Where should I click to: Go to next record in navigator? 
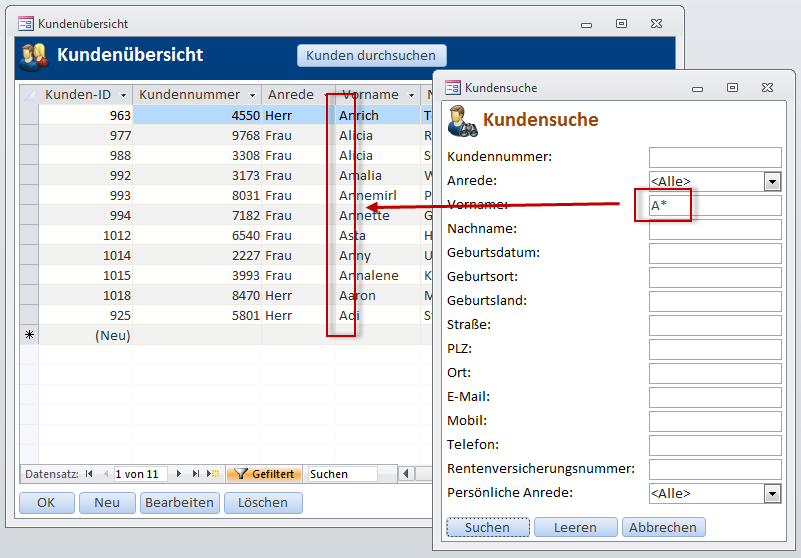tap(180, 474)
